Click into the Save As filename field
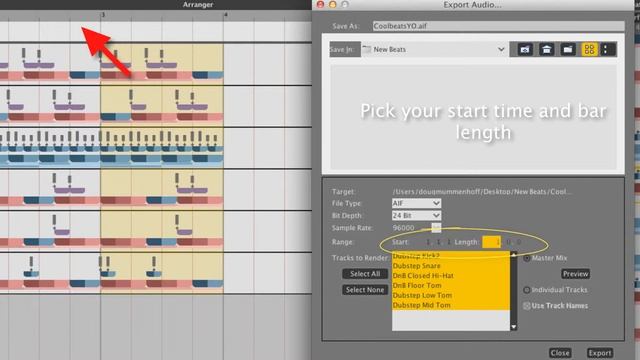This screenshot has width=640, height=360. pos(498,26)
